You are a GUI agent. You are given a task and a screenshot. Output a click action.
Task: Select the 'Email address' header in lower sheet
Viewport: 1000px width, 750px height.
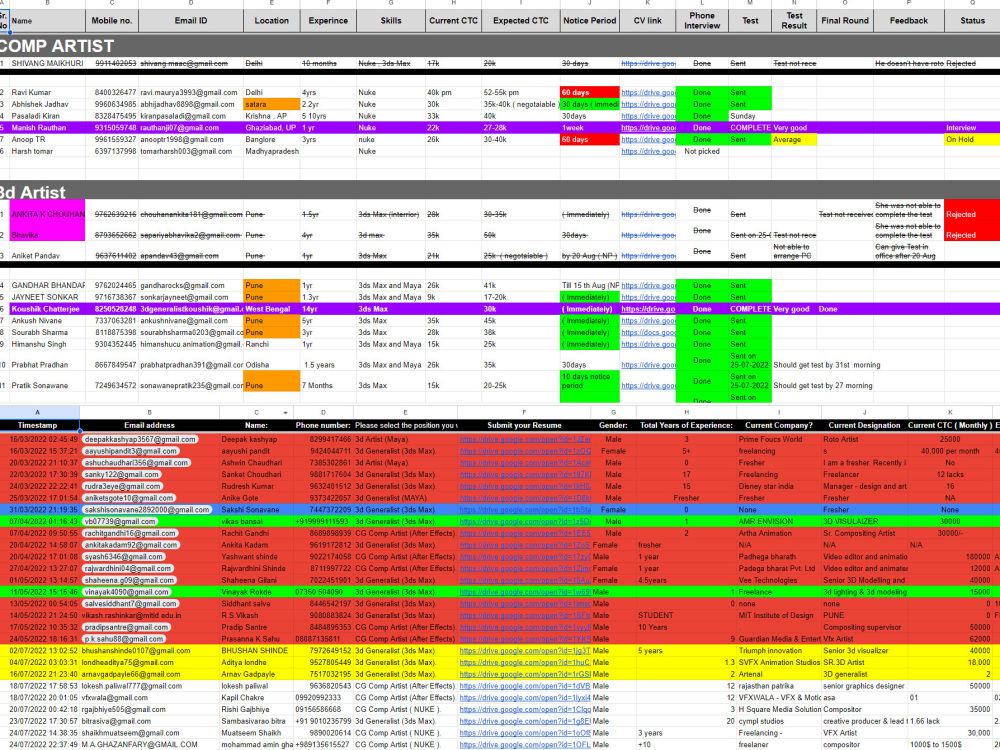149,425
